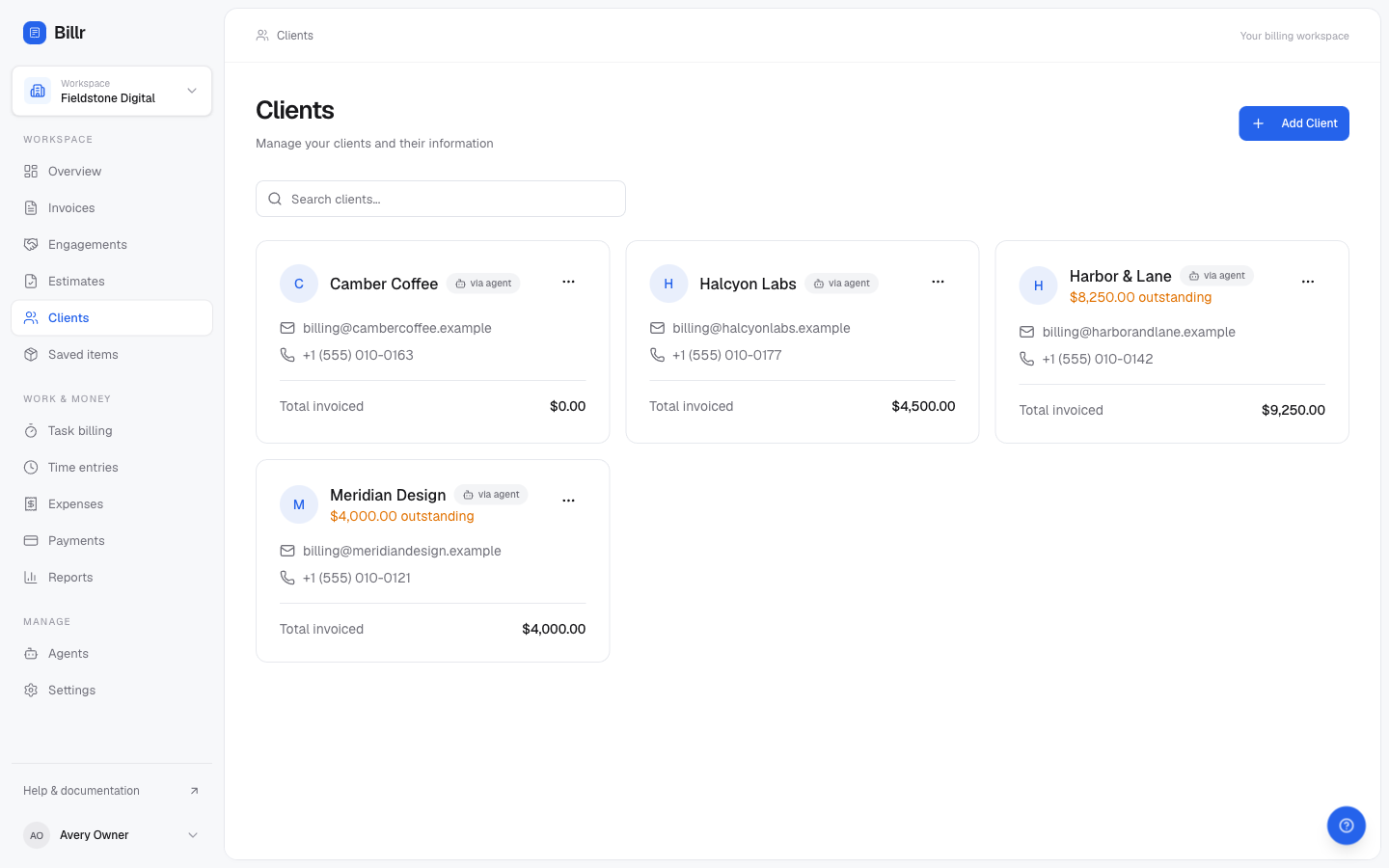Open options menu for Harbor & Lane card
This screenshot has height=868, width=1389.
1308,282
